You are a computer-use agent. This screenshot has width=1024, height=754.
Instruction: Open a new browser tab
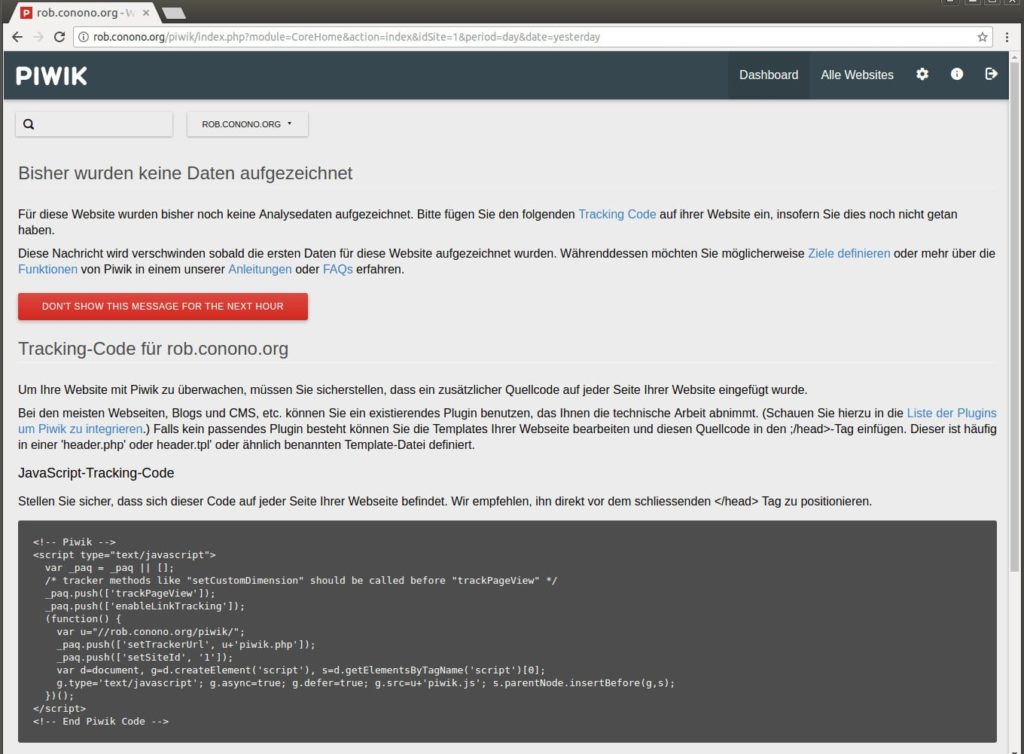tap(173, 13)
